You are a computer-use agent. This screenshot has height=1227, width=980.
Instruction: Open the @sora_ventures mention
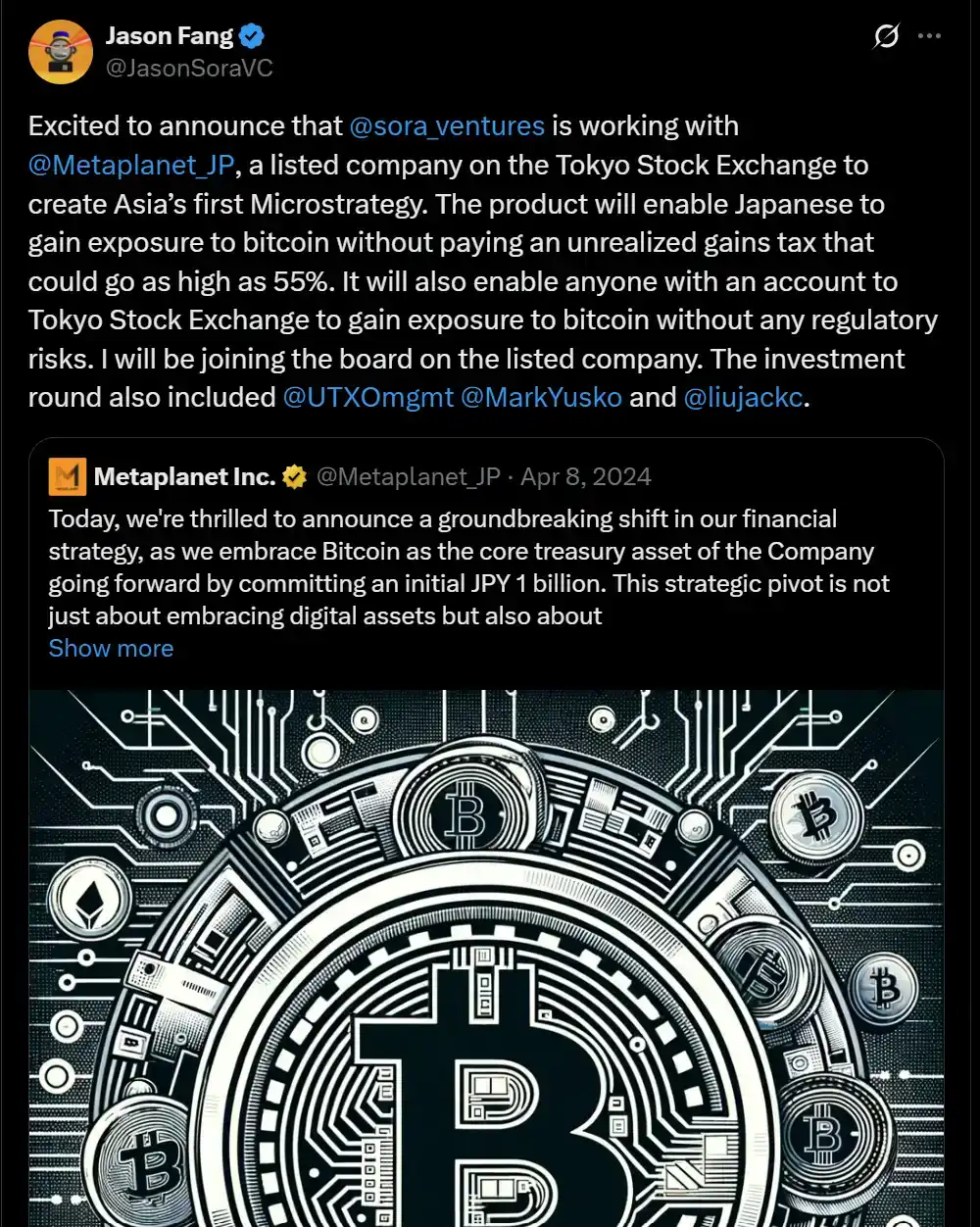click(447, 126)
